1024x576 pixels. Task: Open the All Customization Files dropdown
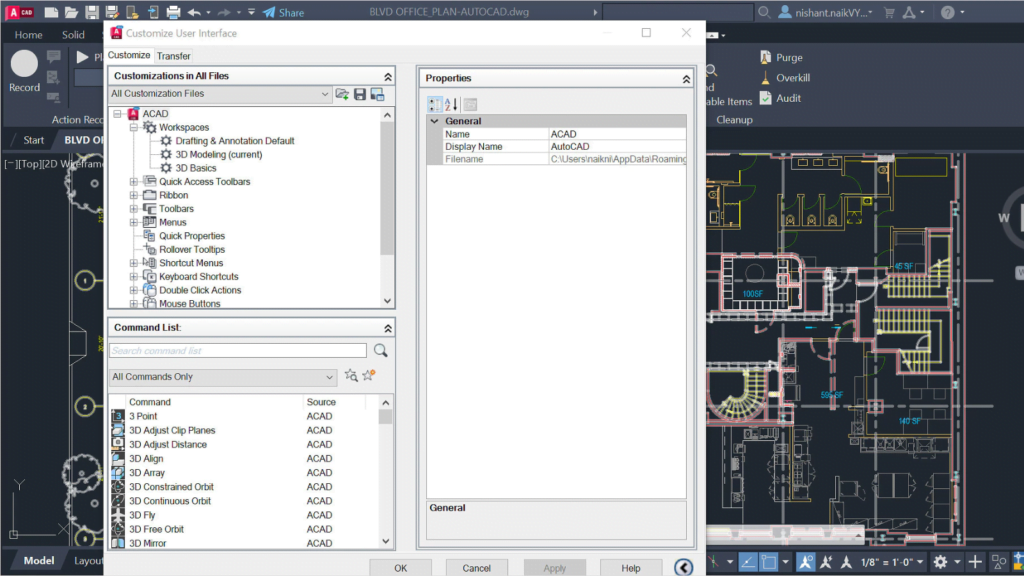325,93
